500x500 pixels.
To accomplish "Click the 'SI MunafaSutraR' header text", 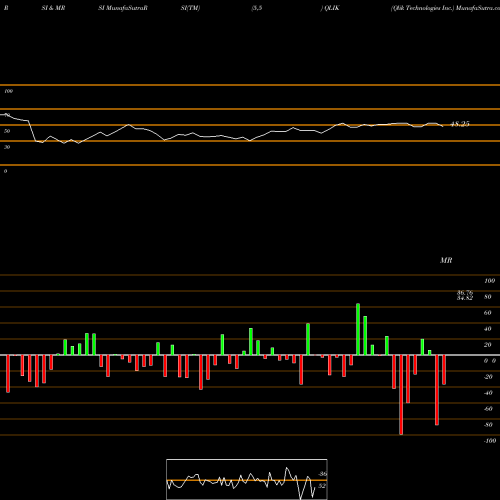I will (123, 8).
